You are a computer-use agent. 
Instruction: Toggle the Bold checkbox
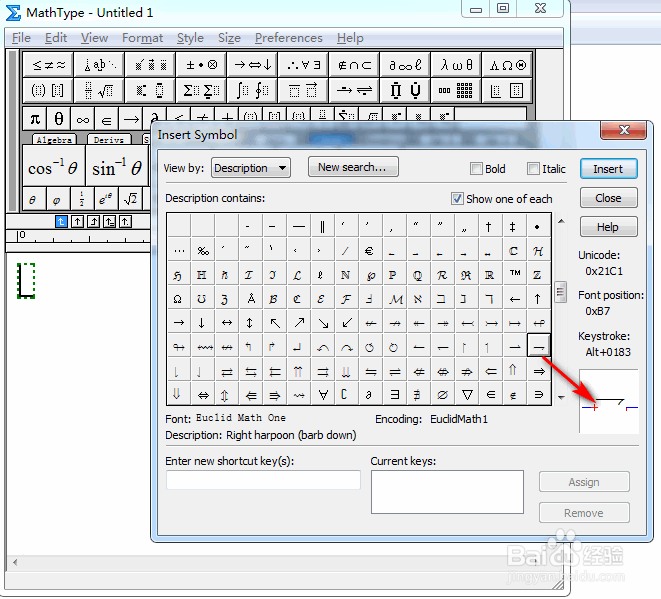476,169
